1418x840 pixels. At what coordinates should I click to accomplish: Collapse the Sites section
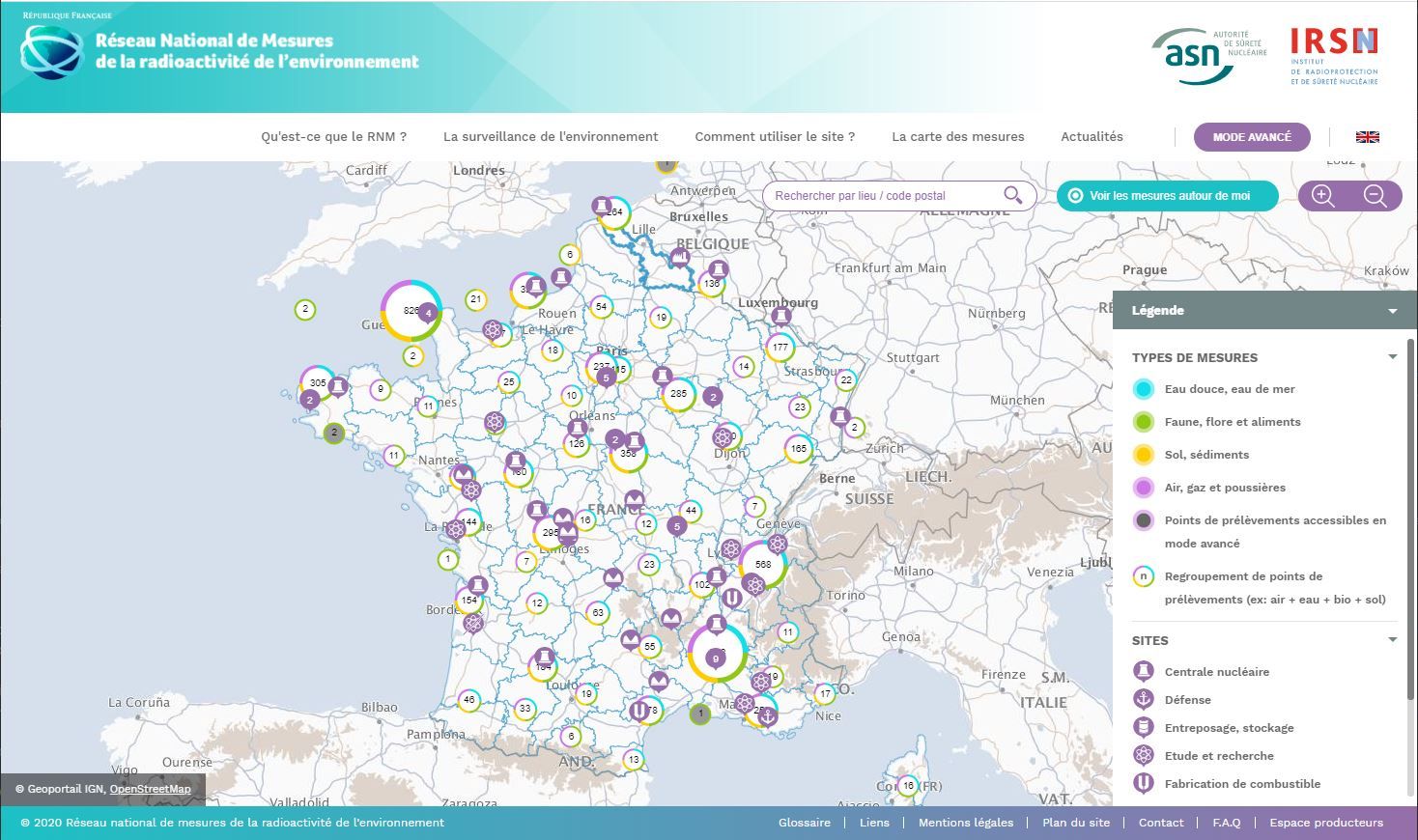pyautogui.click(x=1392, y=640)
